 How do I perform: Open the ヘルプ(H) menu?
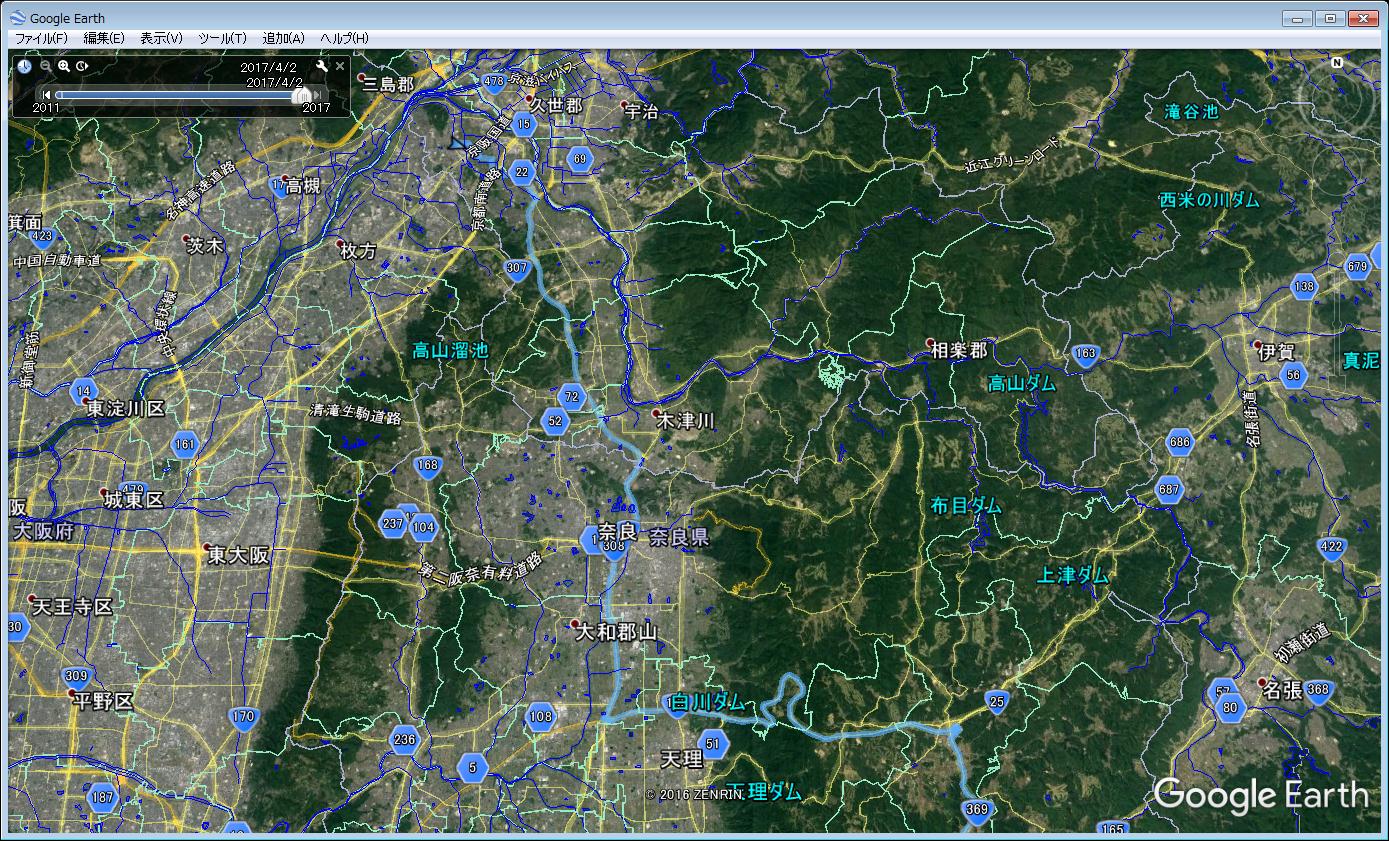click(344, 38)
